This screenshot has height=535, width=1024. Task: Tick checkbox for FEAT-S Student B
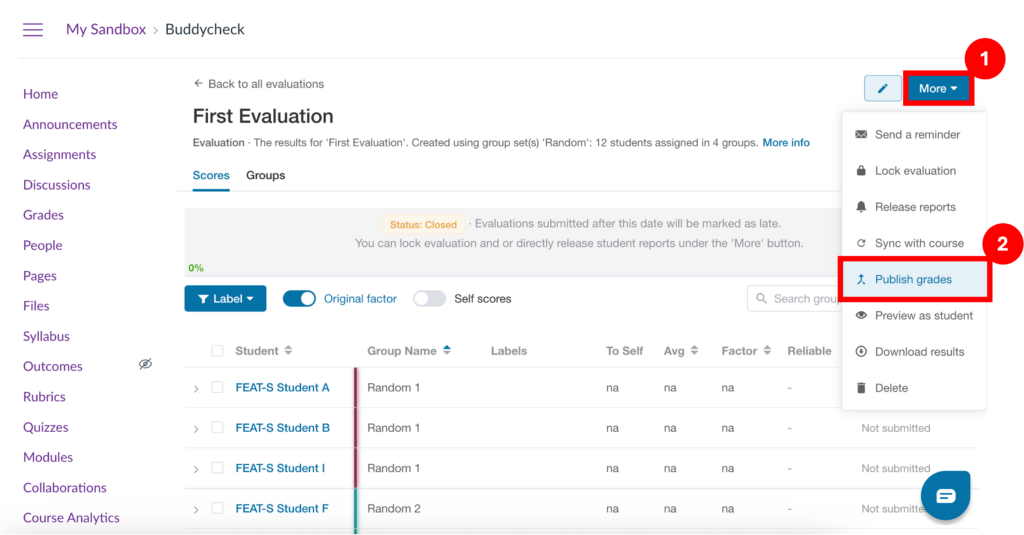point(217,428)
